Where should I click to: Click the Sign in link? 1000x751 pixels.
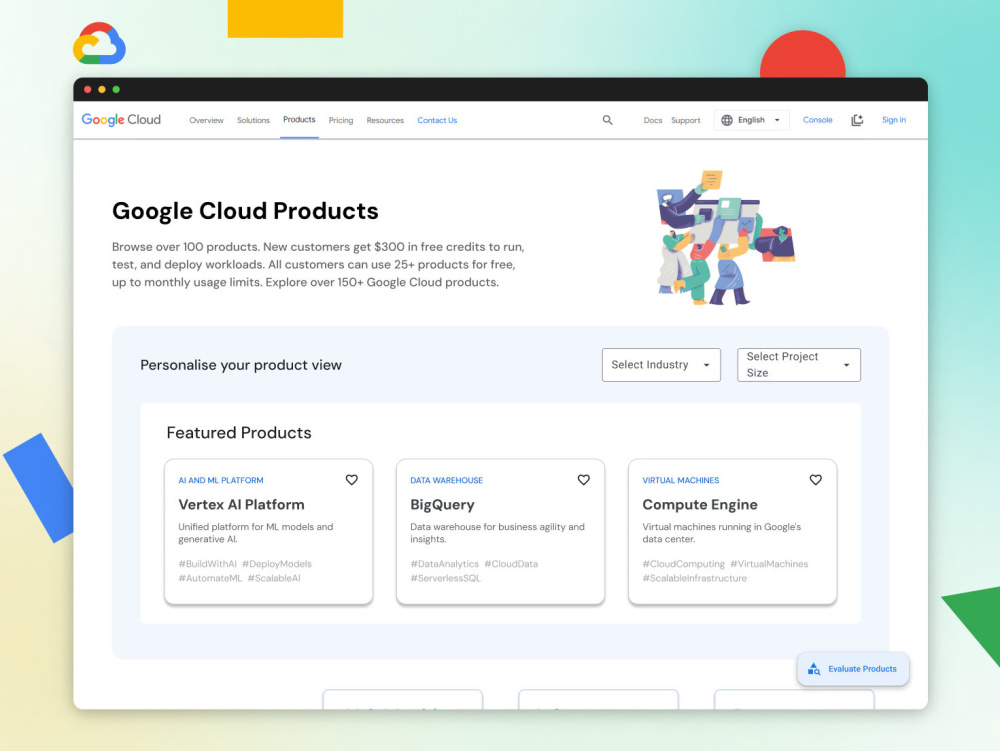point(893,120)
